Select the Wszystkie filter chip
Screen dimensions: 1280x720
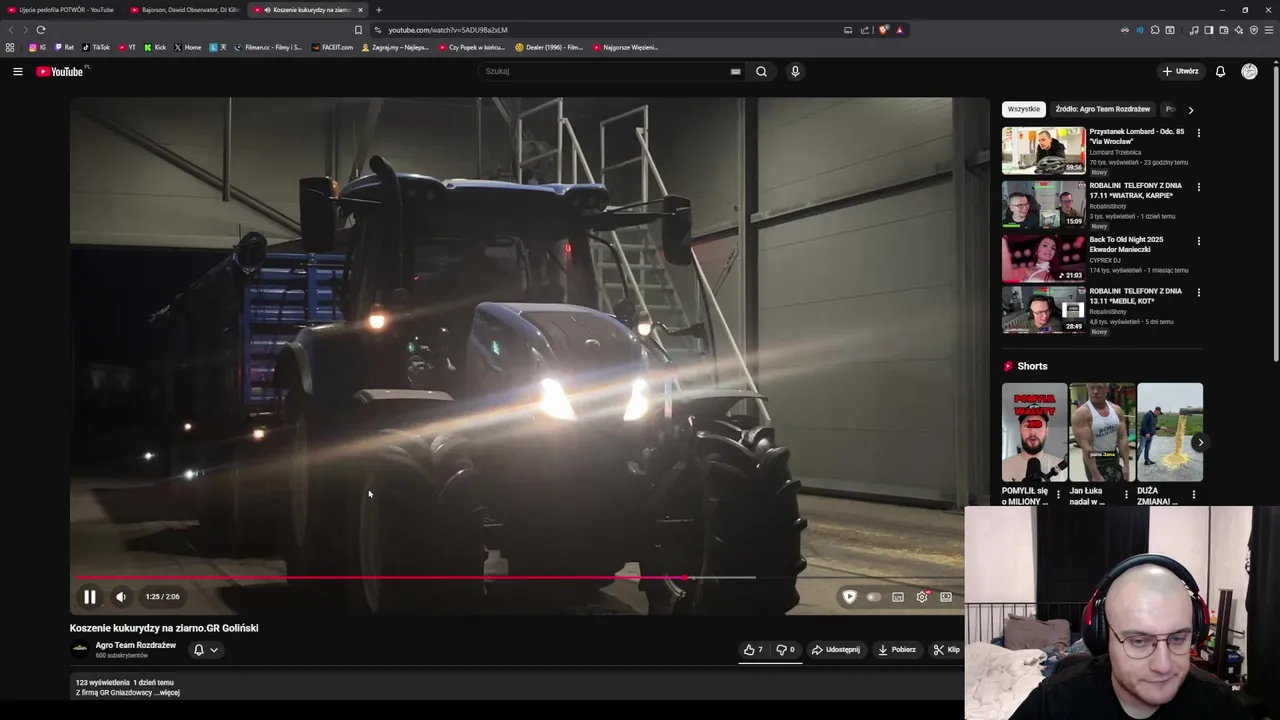pyautogui.click(x=1023, y=109)
